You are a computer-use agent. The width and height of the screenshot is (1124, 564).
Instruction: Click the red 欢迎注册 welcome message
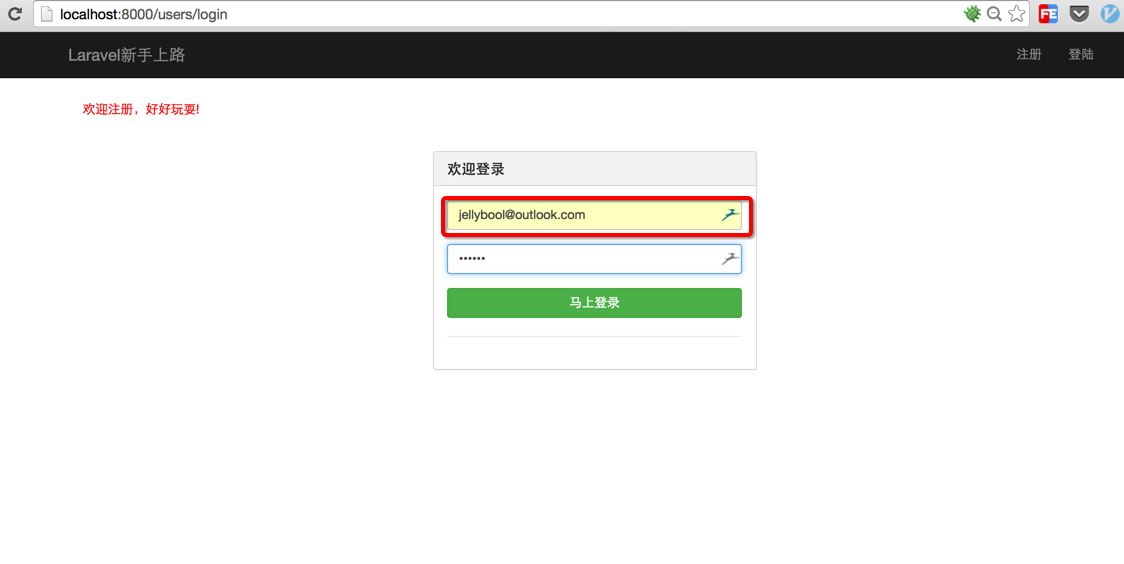pyautogui.click(x=141, y=109)
